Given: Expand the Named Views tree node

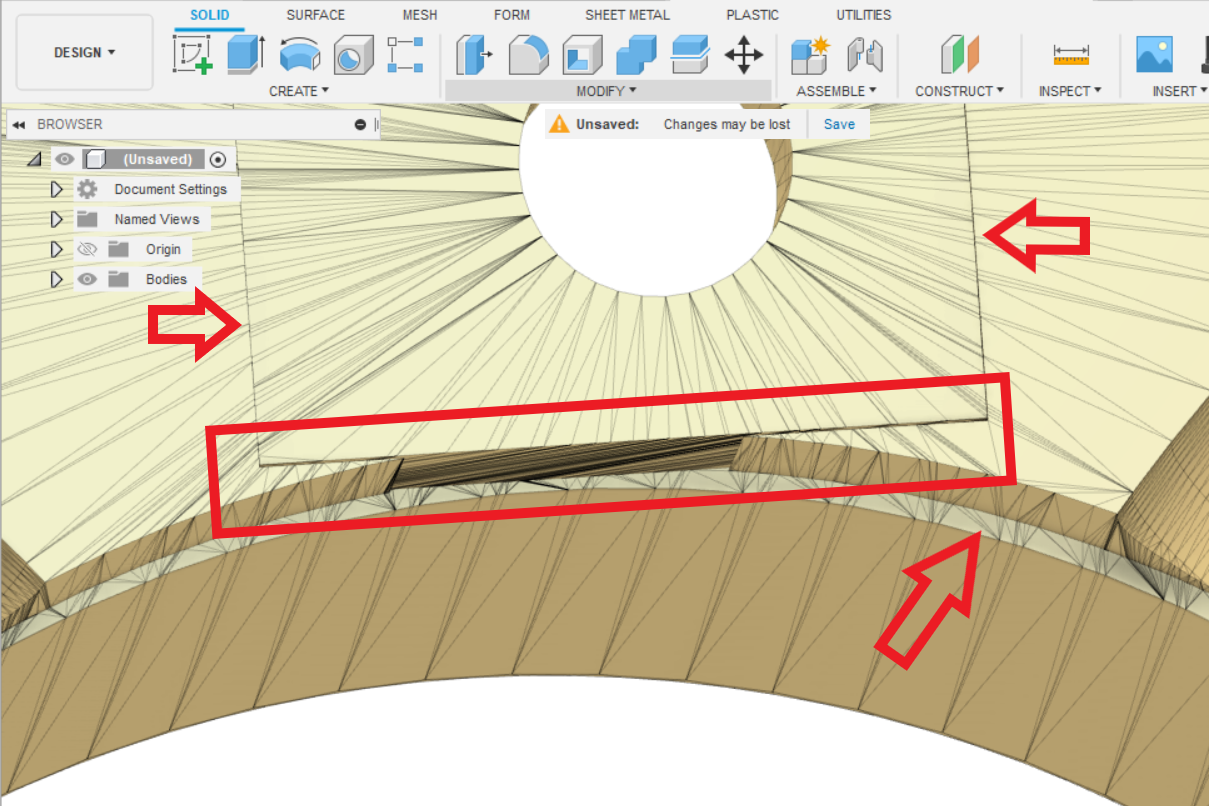Looking at the screenshot, I should [57, 219].
